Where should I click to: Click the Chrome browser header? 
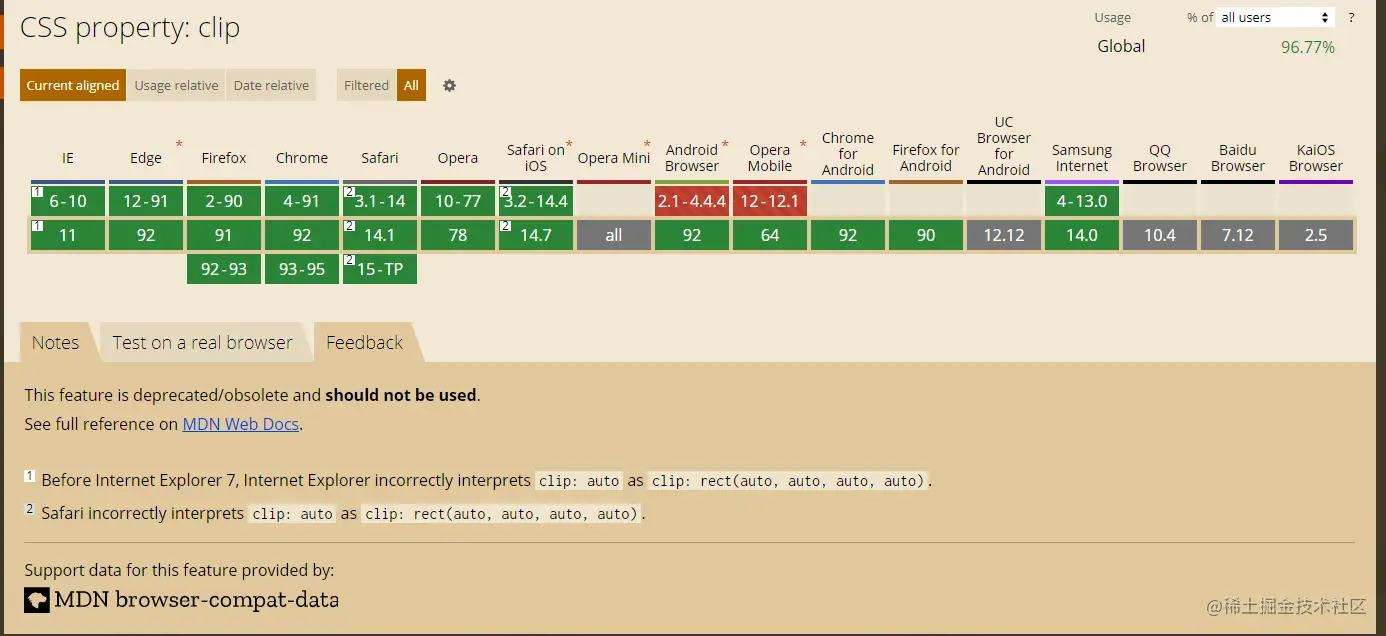pyautogui.click(x=302, y=158)
